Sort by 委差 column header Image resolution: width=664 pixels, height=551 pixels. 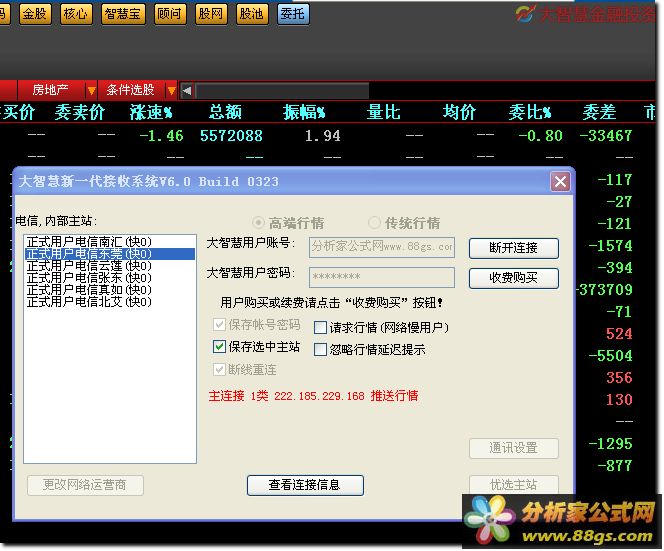coord(599,113)
